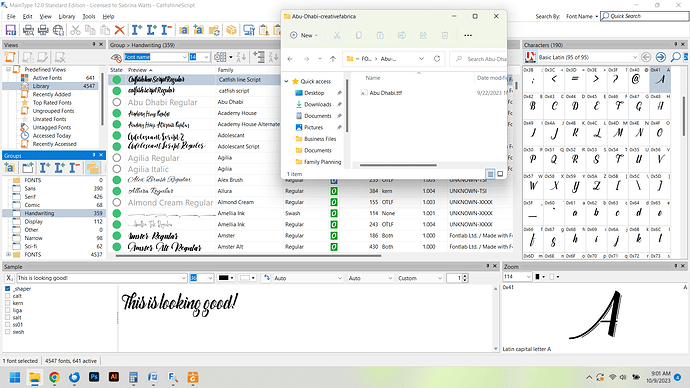Open the black text color swatch in the Sample toolbar
This screenshot has height=388, width=690.
tap(226, 278)
